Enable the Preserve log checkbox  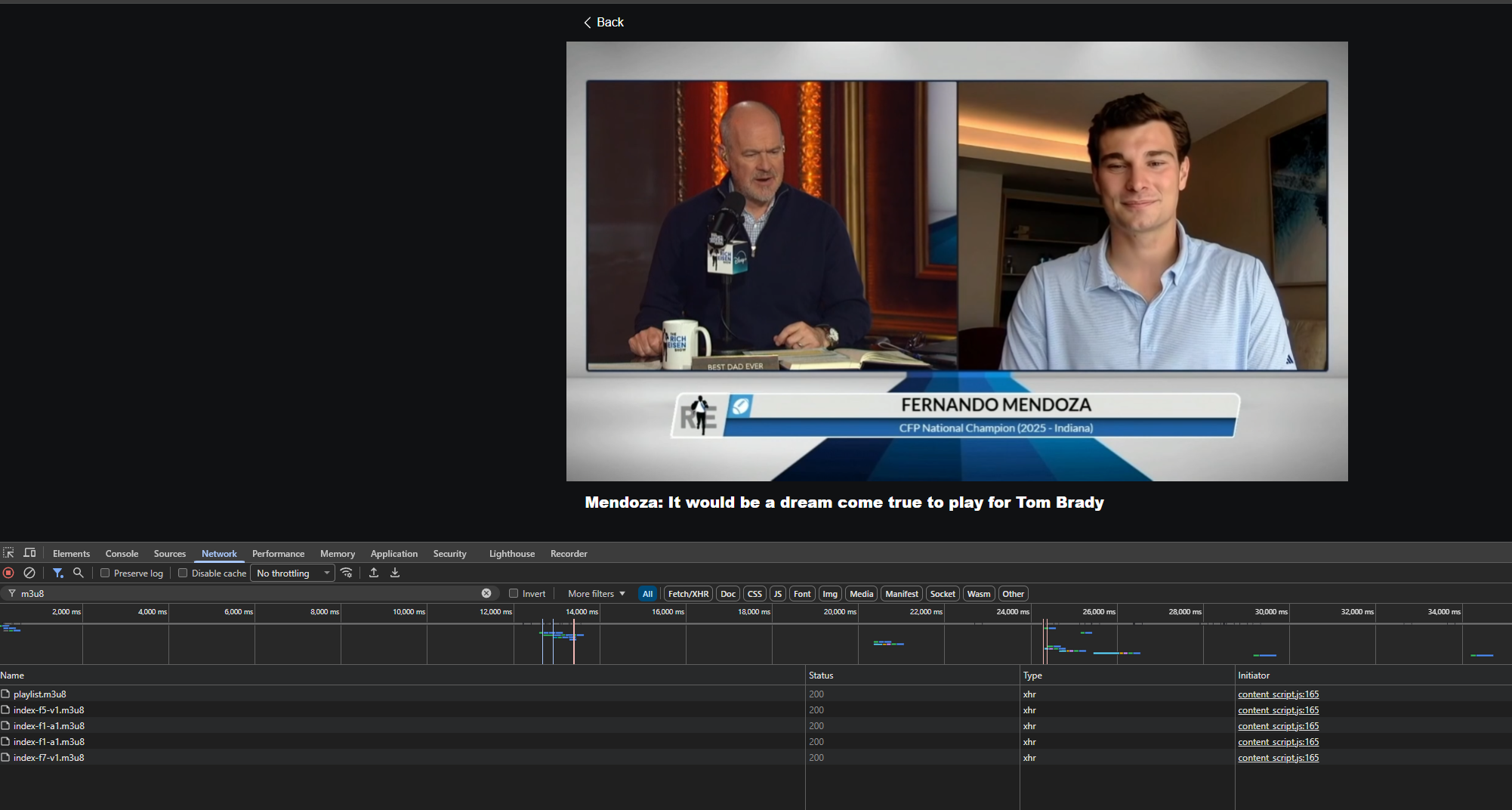pos(106,573)
